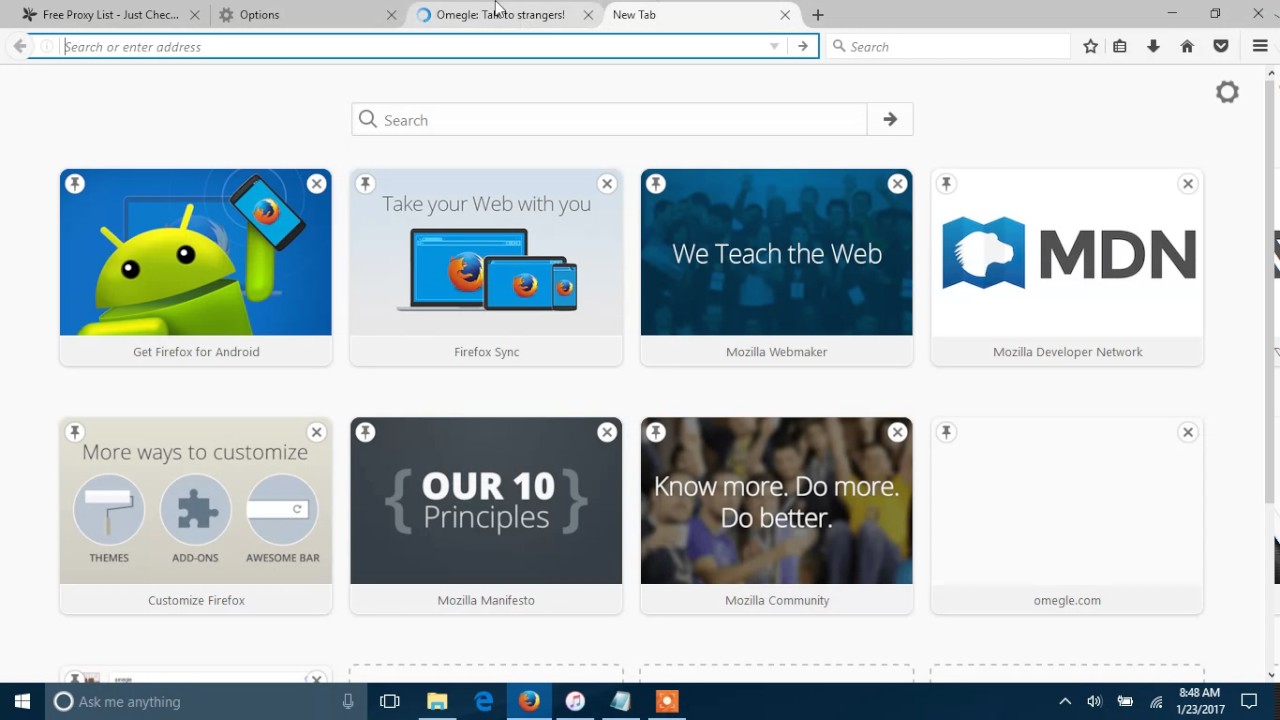Pin the Mozilla Developer Network tile

click(946, 184)
